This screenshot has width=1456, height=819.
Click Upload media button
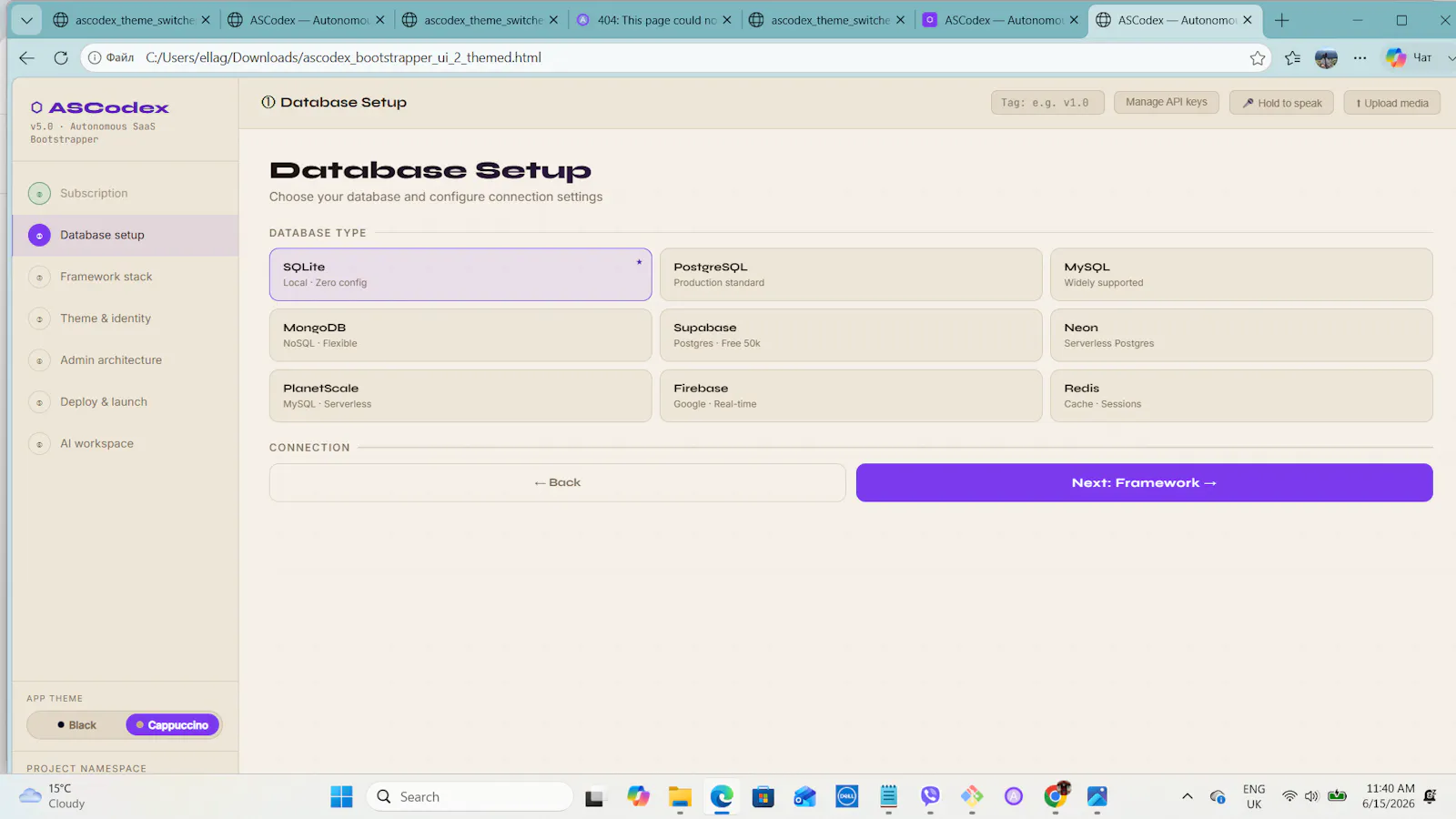click(x=1392, y=103)
